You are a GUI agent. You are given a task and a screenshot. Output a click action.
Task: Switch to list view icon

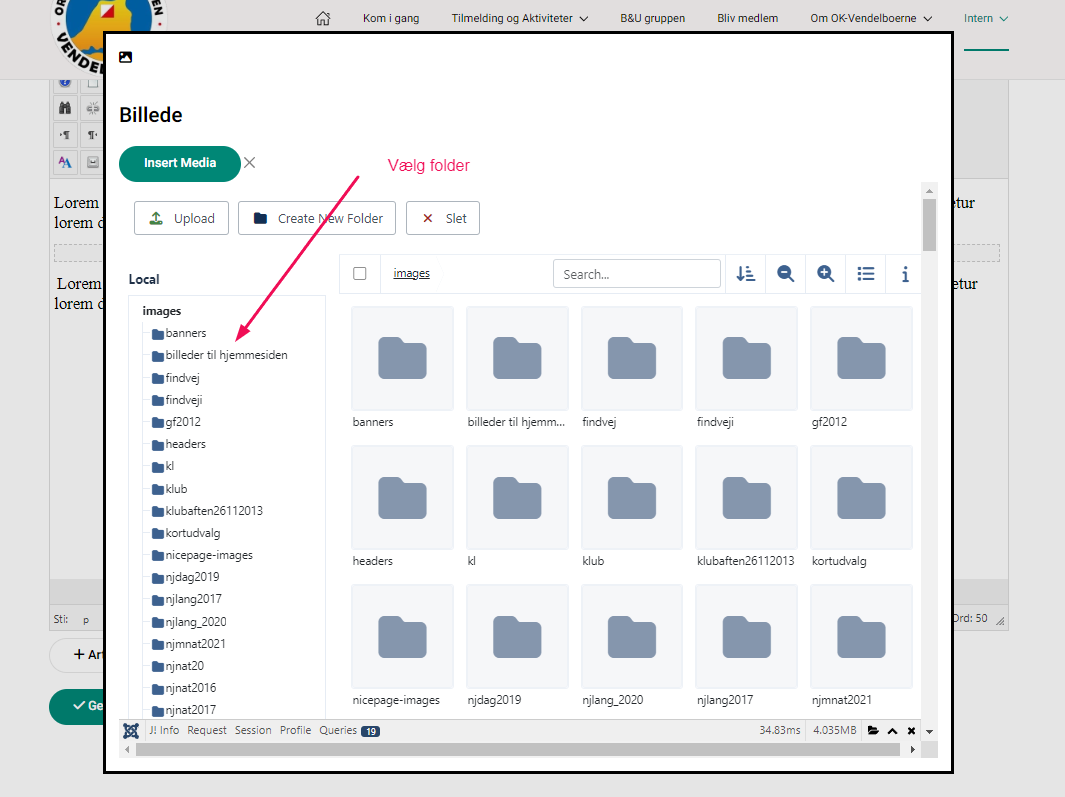pos(866,274)
